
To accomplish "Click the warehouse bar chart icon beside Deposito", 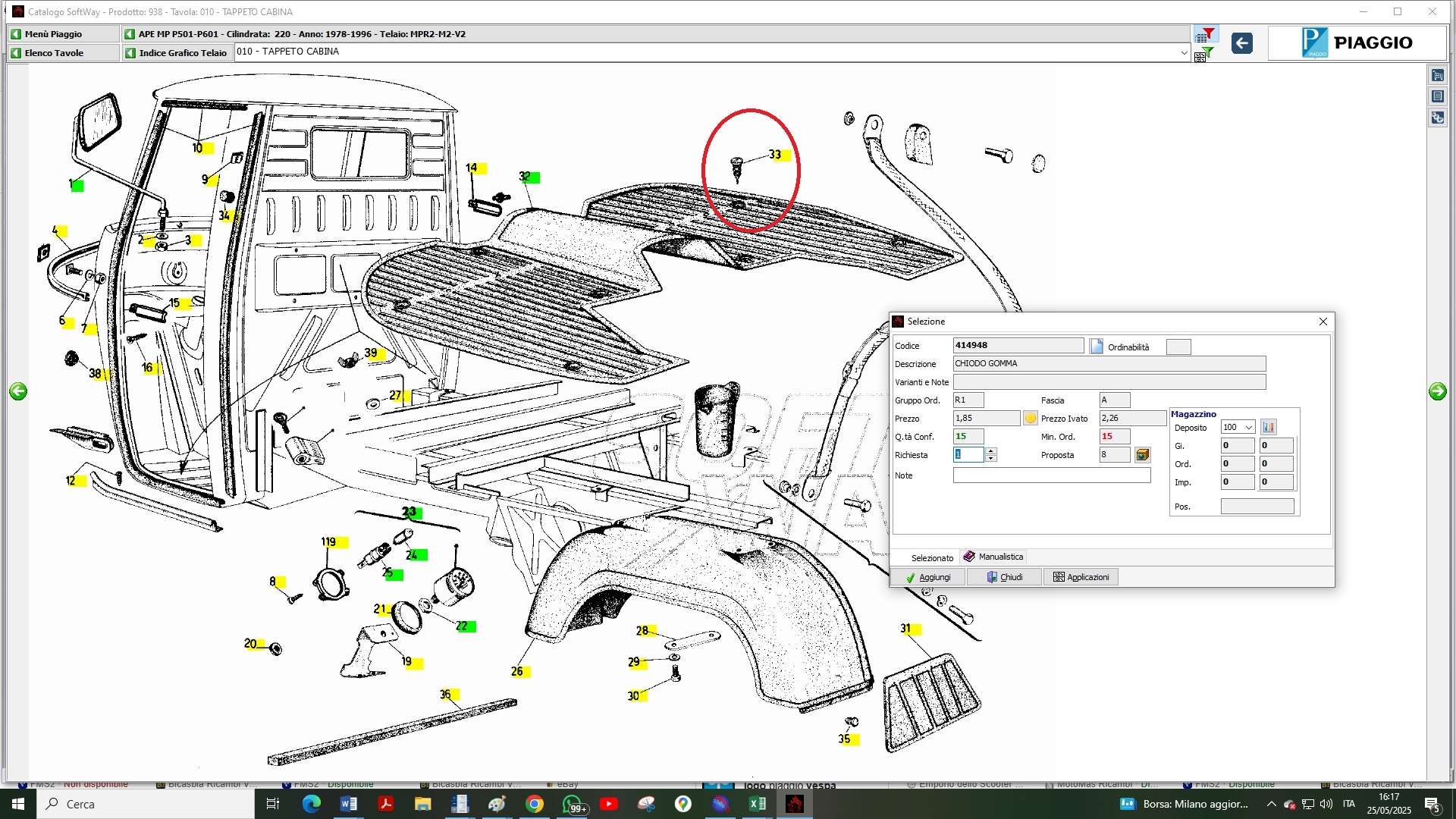I will coord(1269,427).
